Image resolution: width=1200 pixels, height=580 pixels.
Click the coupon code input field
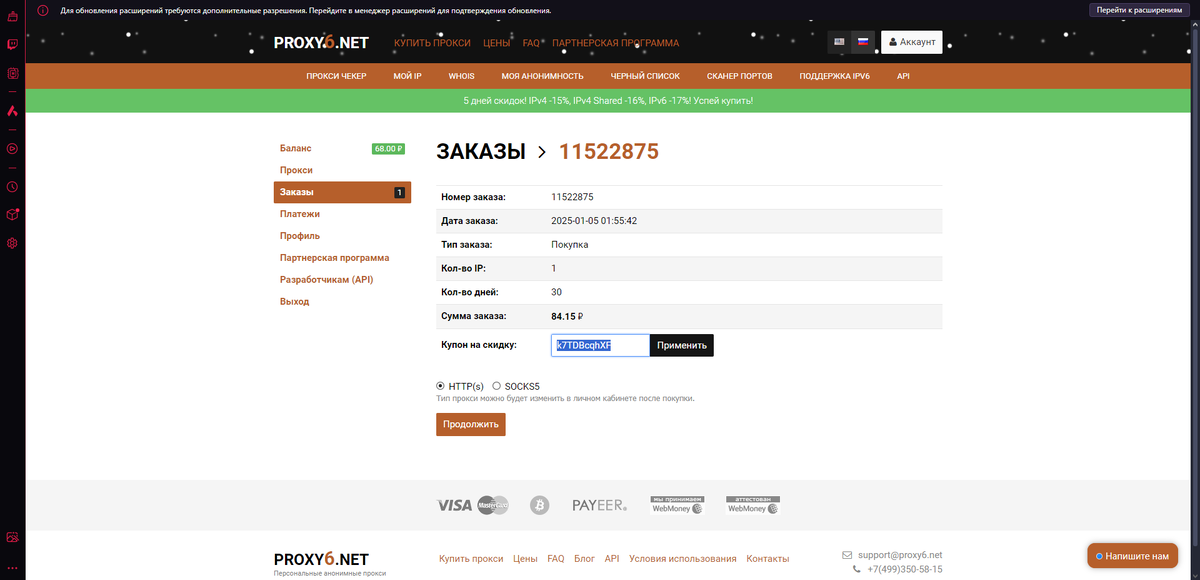[x=601, y=345]
